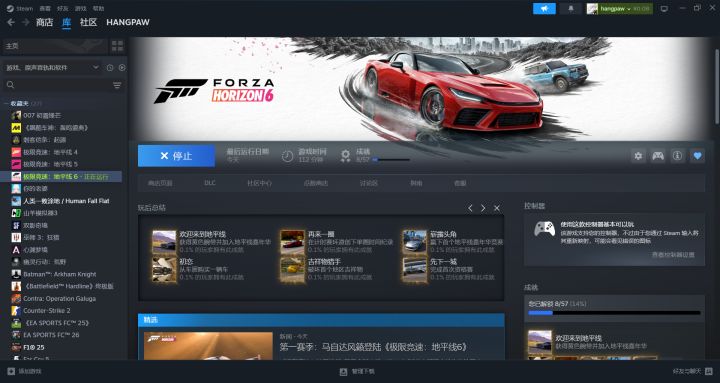Screen dimensions: 720x383
Task: Click the EA SPORTS FC 26 icon
Action: click(x=16, y=335)
